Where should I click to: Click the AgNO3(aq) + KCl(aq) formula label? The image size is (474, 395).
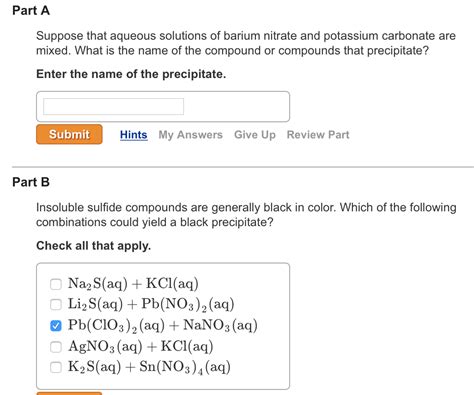pyautogui.click(x=141, y=347)
